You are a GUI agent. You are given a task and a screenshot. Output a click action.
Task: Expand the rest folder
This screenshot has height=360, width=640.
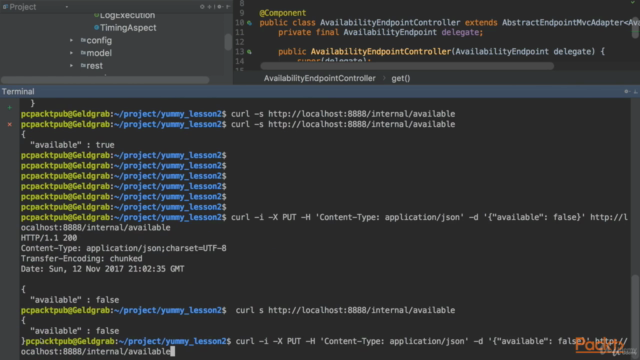[x=71, y=66]
